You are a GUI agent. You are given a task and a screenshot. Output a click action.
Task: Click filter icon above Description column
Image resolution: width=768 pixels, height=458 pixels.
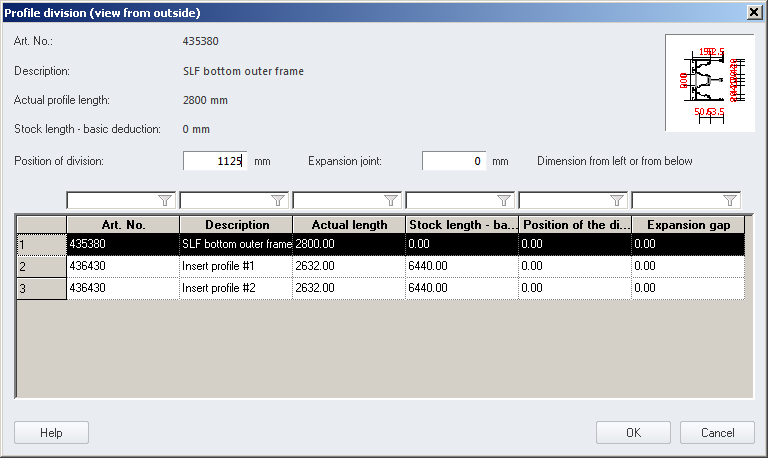pyautogui.click(x=278, y=200)
